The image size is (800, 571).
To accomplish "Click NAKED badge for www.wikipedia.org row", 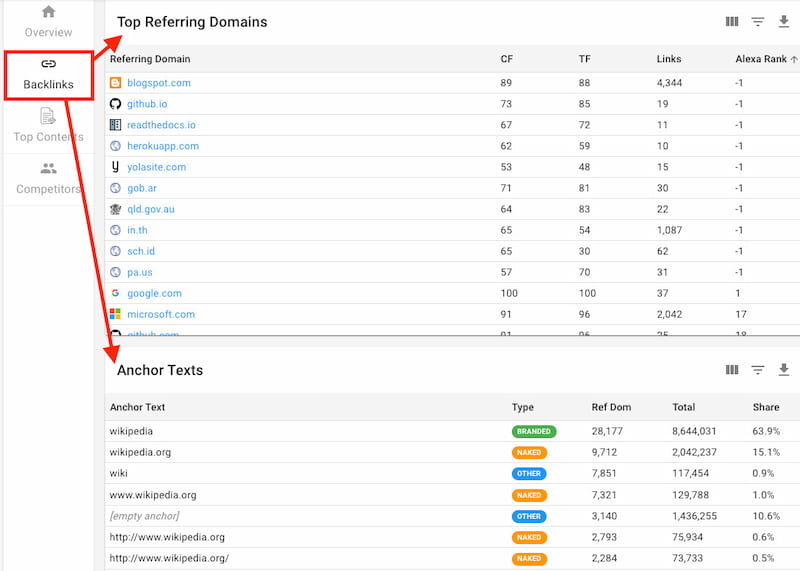I will coord(529,495).
